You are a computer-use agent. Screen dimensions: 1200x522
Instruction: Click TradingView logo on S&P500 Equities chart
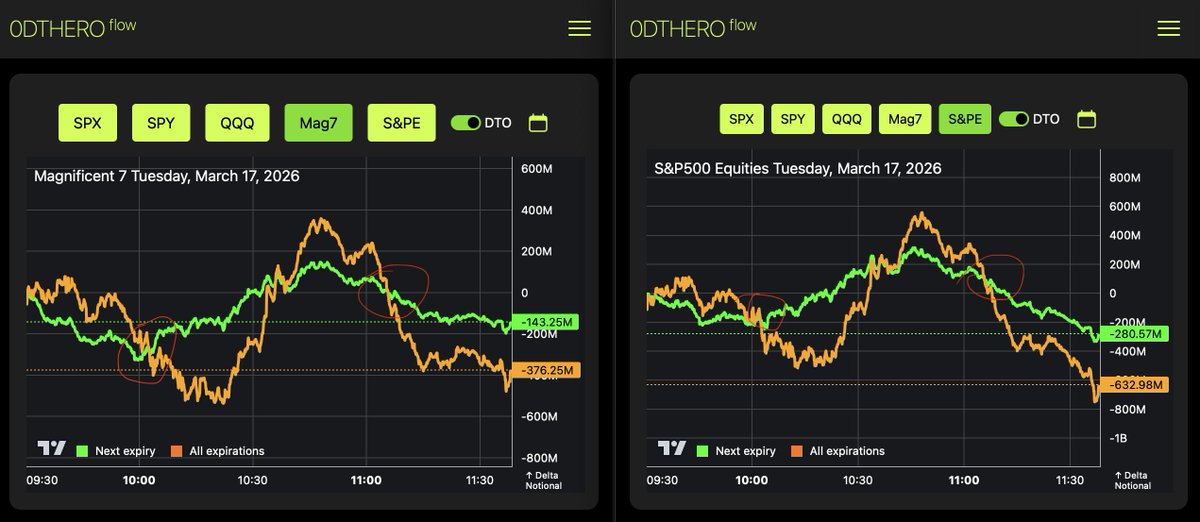coord(672,449)
